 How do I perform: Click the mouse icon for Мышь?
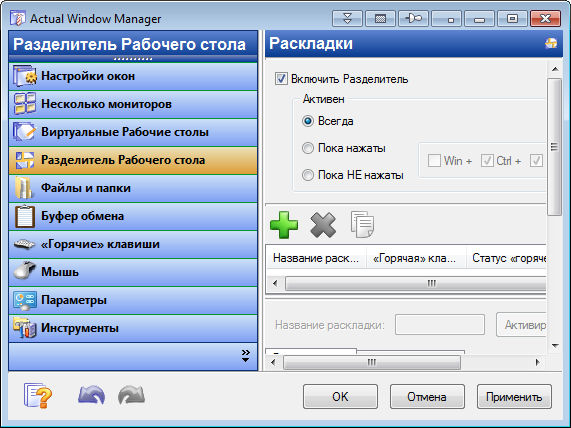25,272
